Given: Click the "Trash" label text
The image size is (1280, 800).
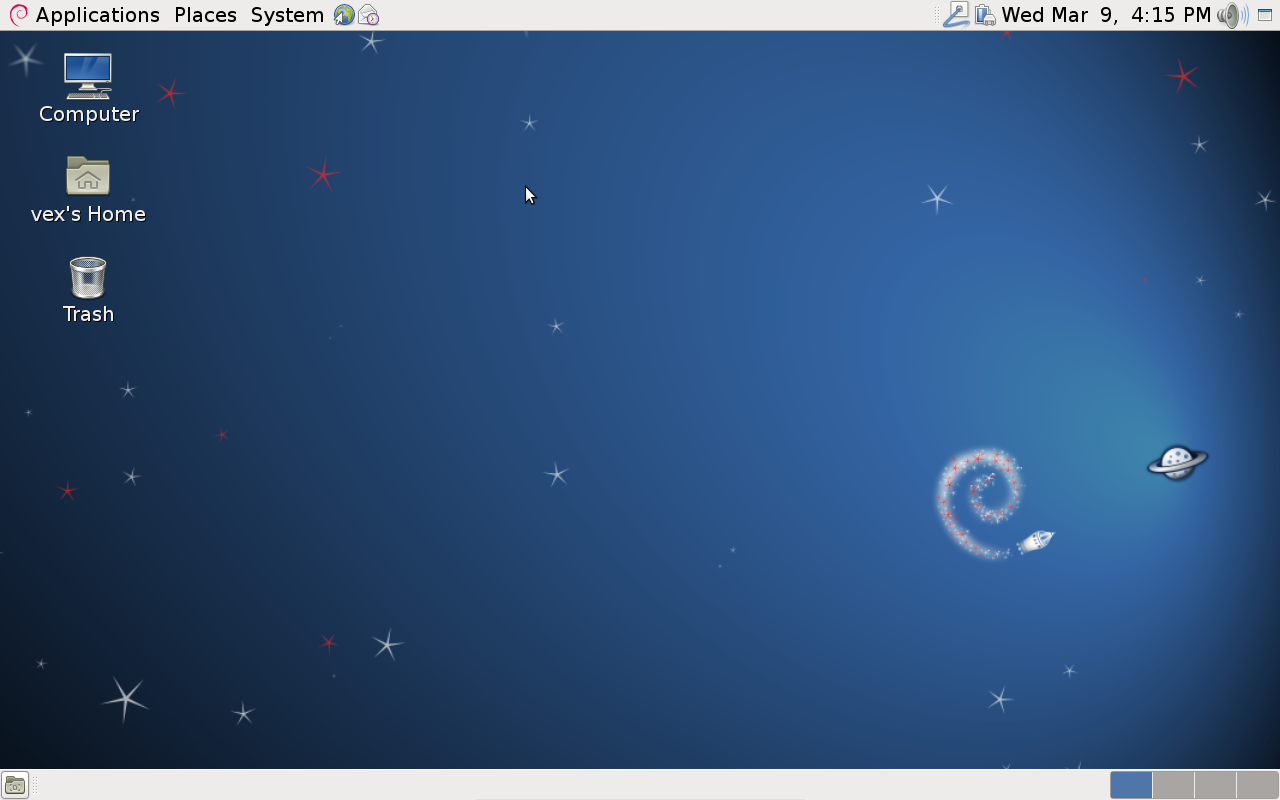Looking at the screenshot, I should click(88, 314).
